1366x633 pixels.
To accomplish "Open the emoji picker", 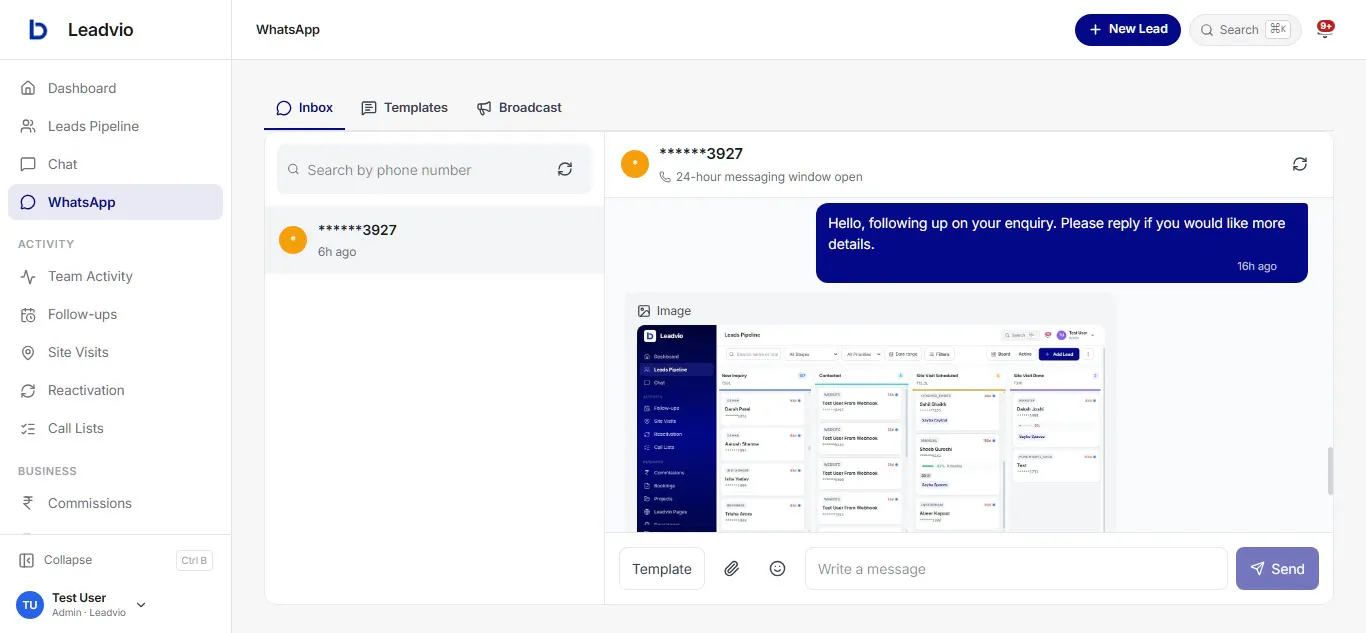I will coord(777,568).
